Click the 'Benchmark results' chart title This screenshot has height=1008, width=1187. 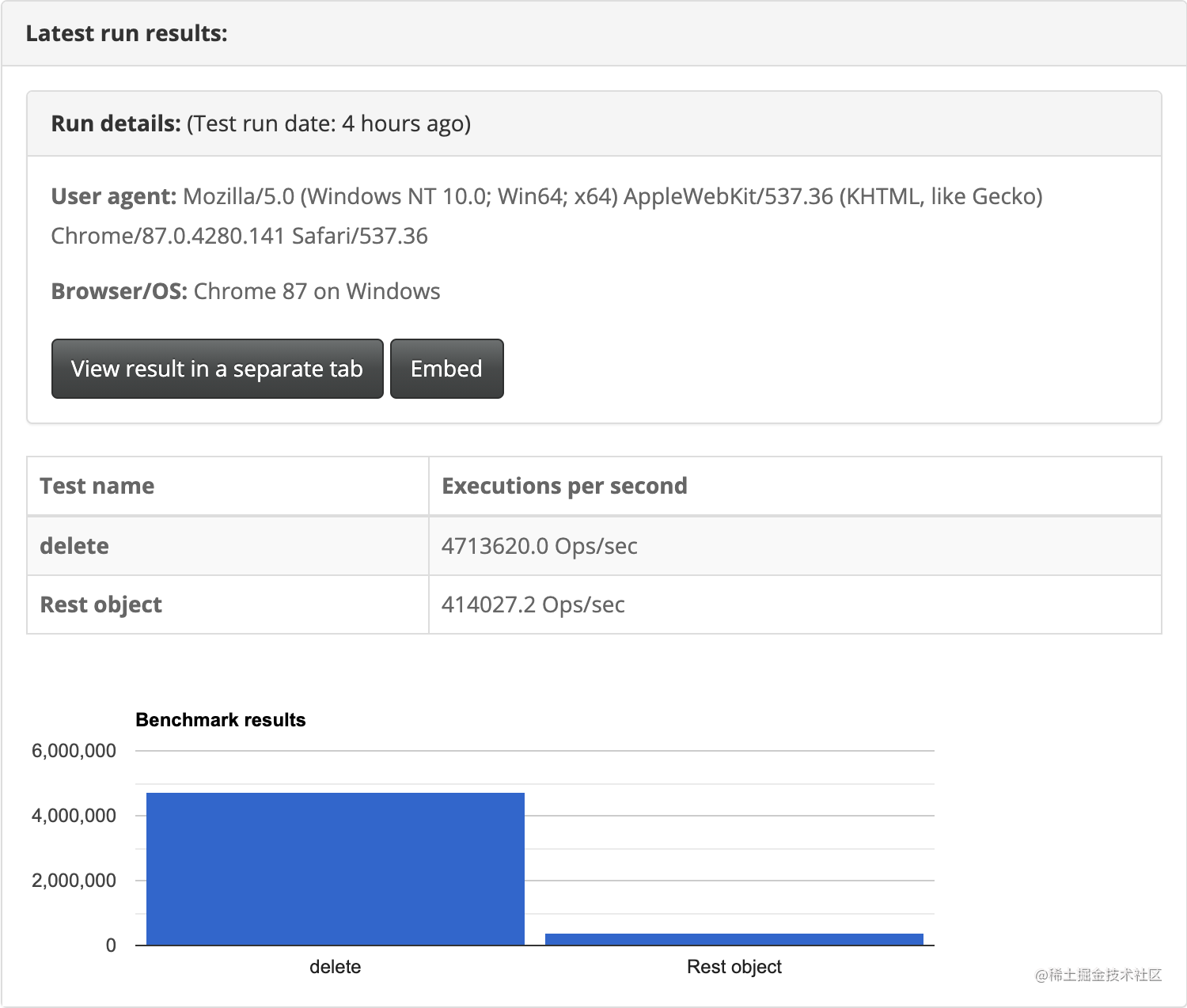(221, 720)
